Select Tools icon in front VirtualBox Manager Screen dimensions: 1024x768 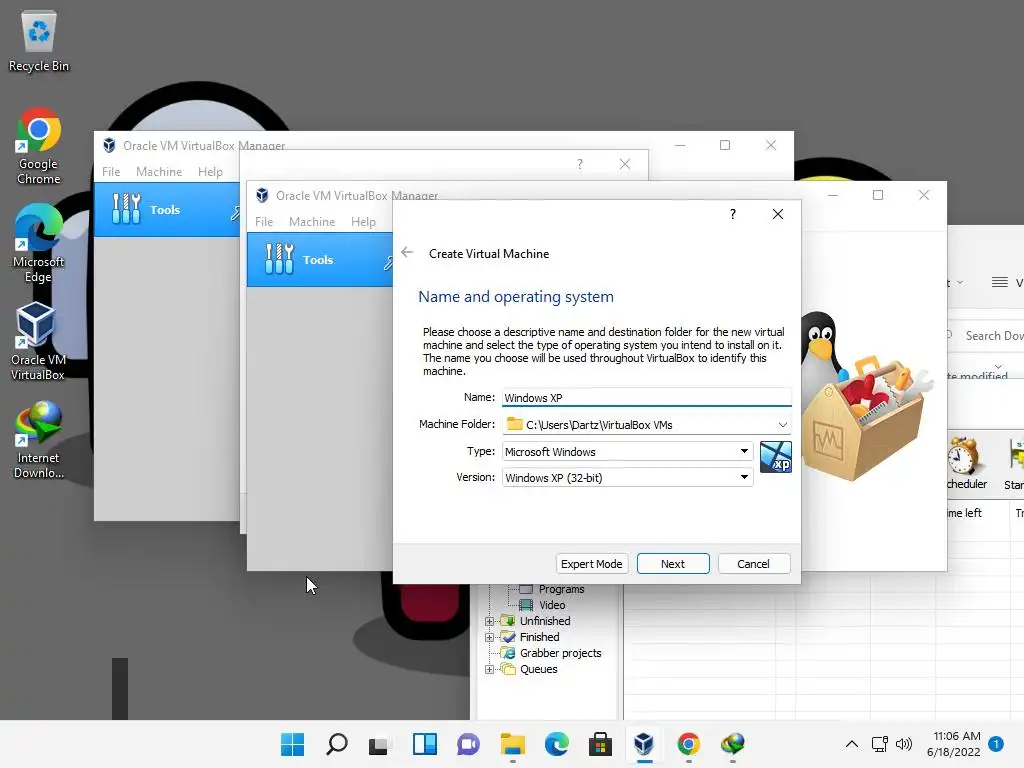(280, 259)
